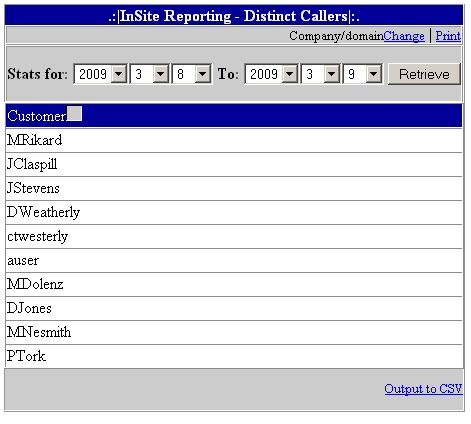Select the ctwesterly customer row

[x=234, y=236]
